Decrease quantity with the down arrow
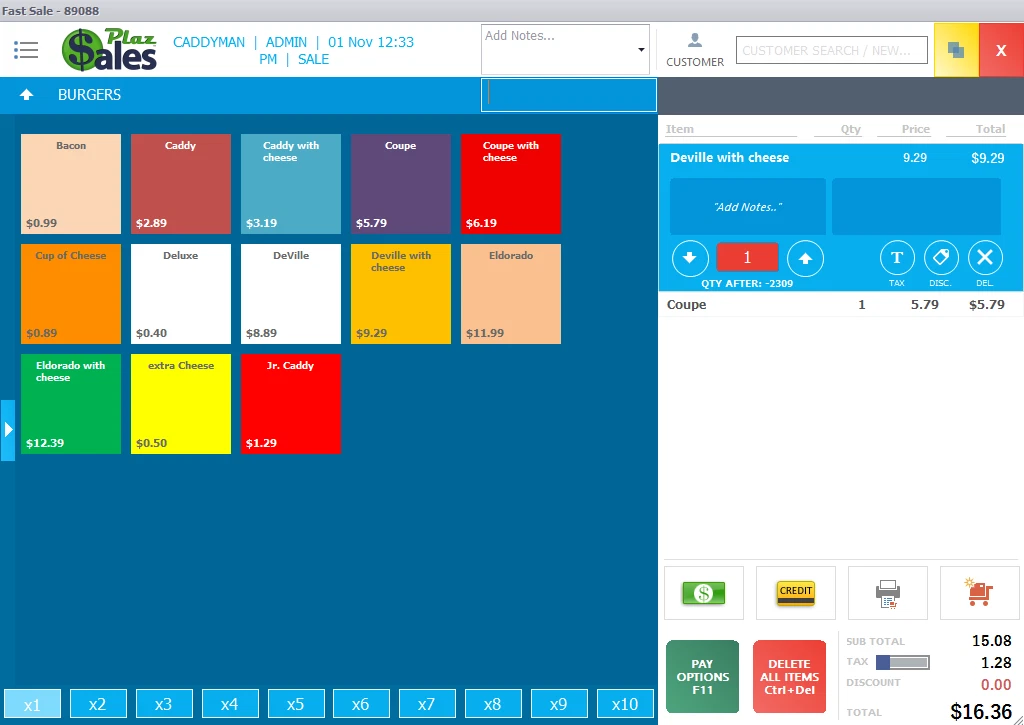 [690, 258]
